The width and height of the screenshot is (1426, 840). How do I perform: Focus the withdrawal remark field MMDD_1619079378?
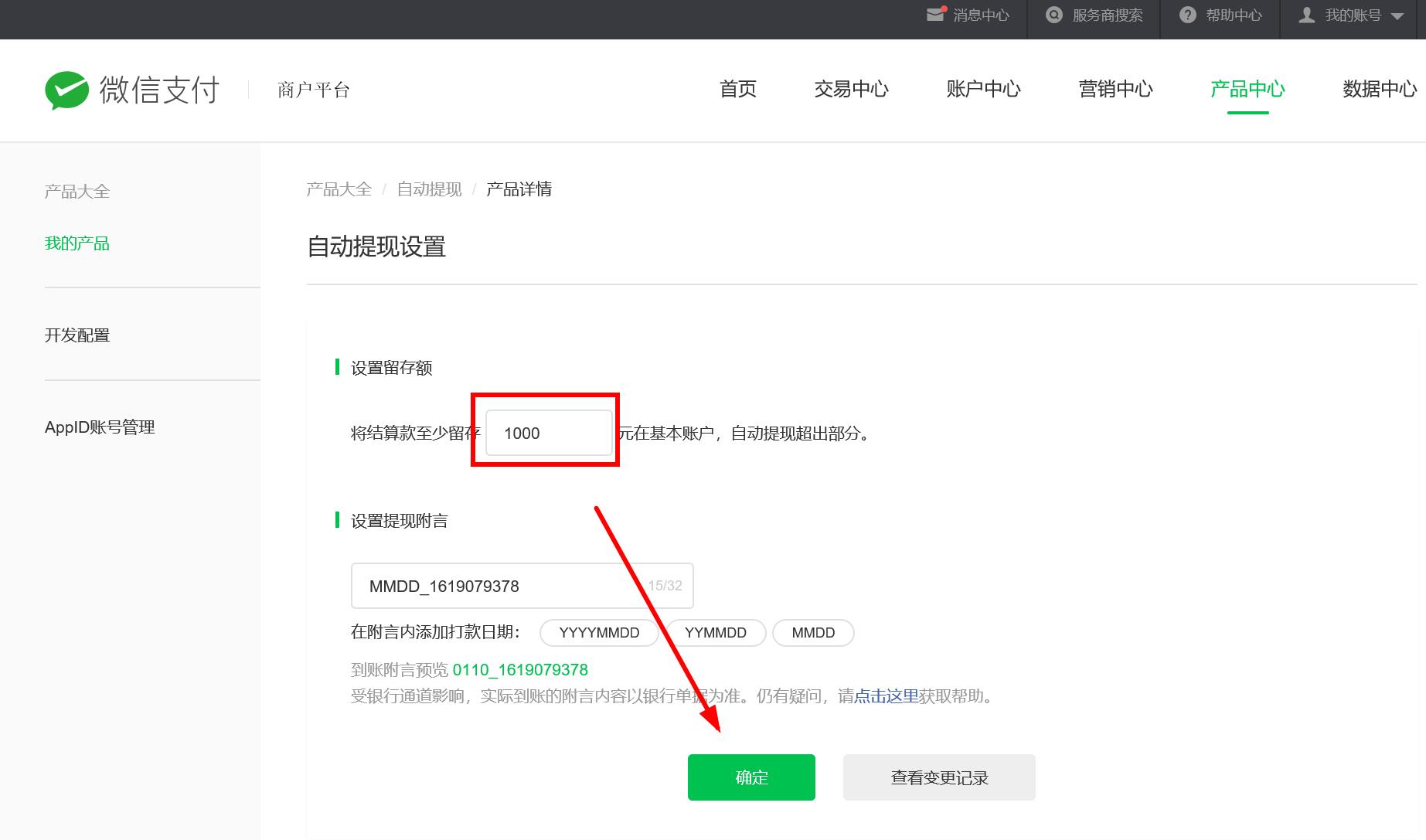point(522,586)
